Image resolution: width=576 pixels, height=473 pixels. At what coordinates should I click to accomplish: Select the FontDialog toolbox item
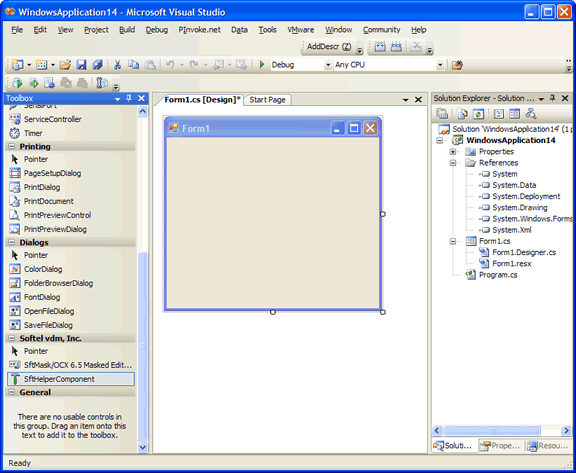[71, 297]
